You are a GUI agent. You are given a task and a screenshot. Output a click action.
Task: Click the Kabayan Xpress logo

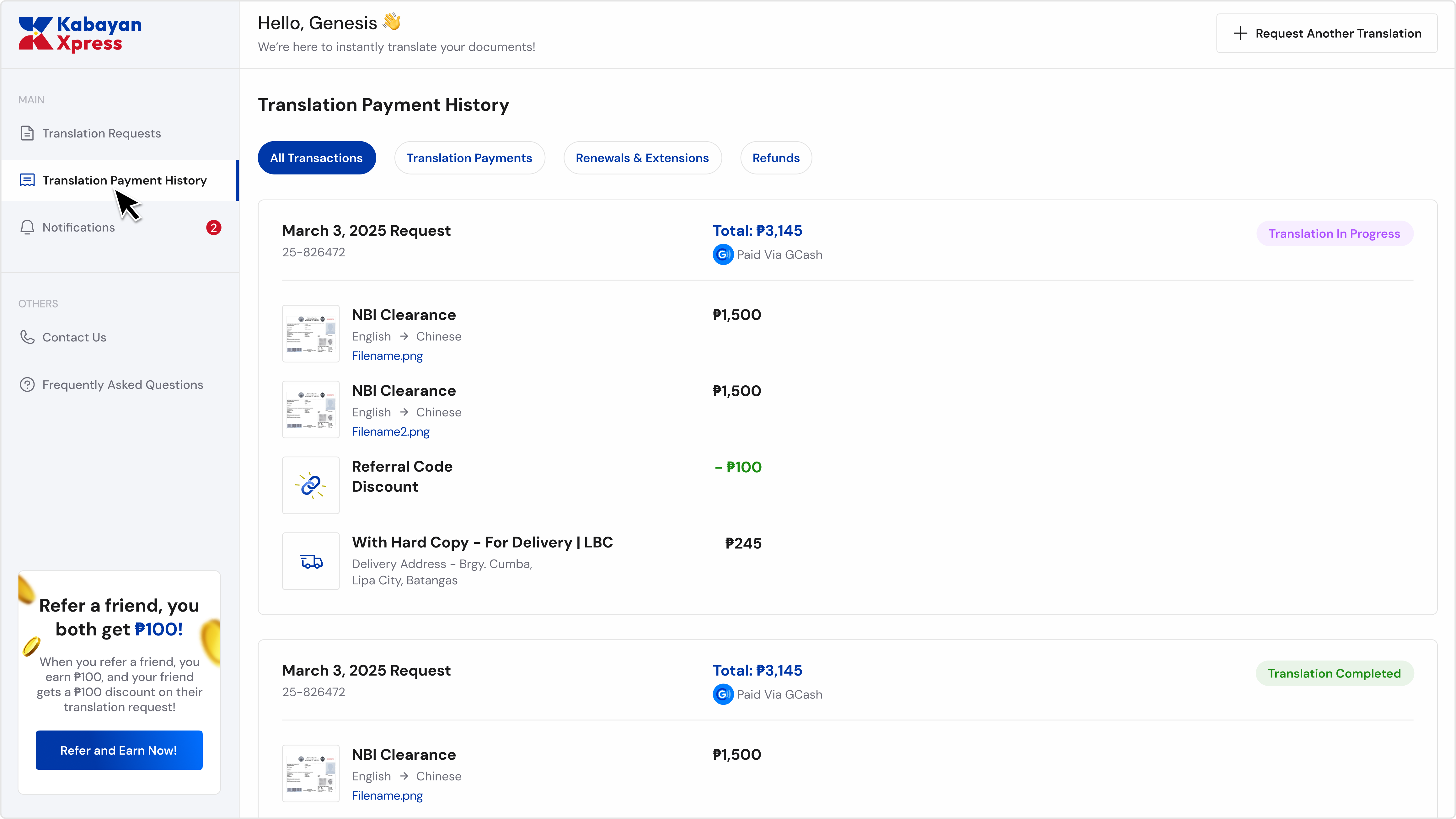80,34
